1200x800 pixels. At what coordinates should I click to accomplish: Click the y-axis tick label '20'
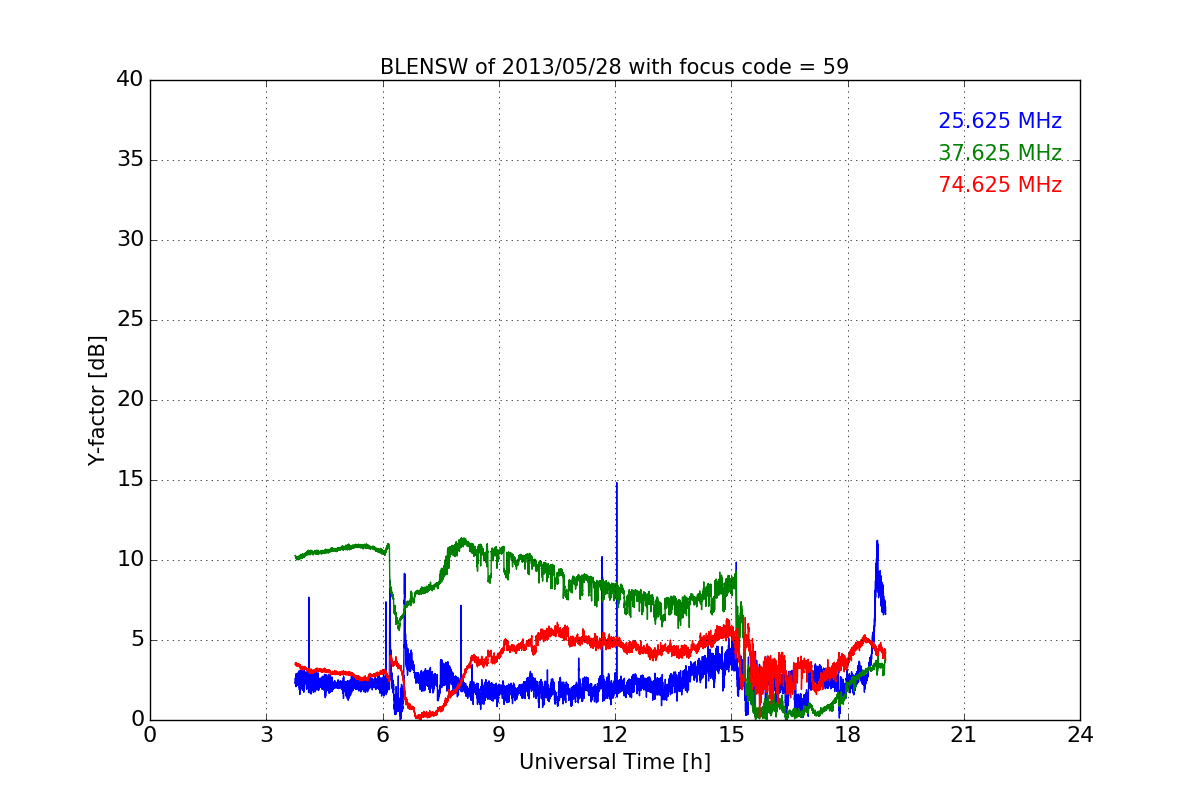coord(130,400)
